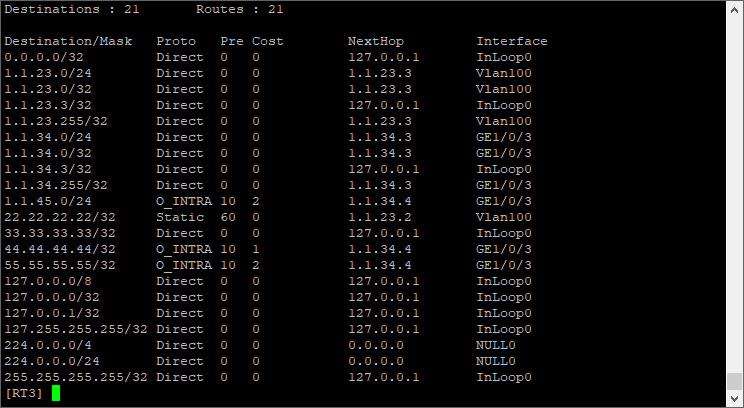Image resolution: width=744 pixels, height=408 pixels.
Task: Click the green cursor at the [RT3] prompt
Action: point(56,393)
